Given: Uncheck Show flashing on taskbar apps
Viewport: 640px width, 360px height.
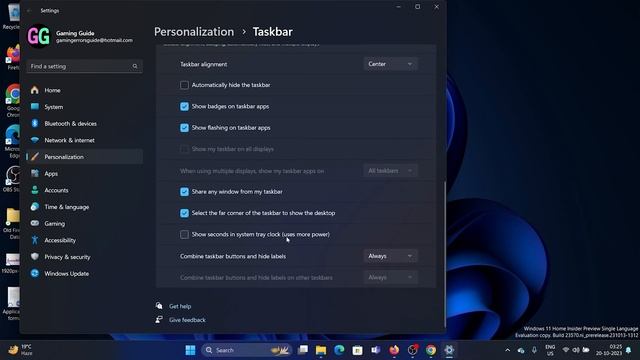Looking at the screenshot, I should point(184,128).
